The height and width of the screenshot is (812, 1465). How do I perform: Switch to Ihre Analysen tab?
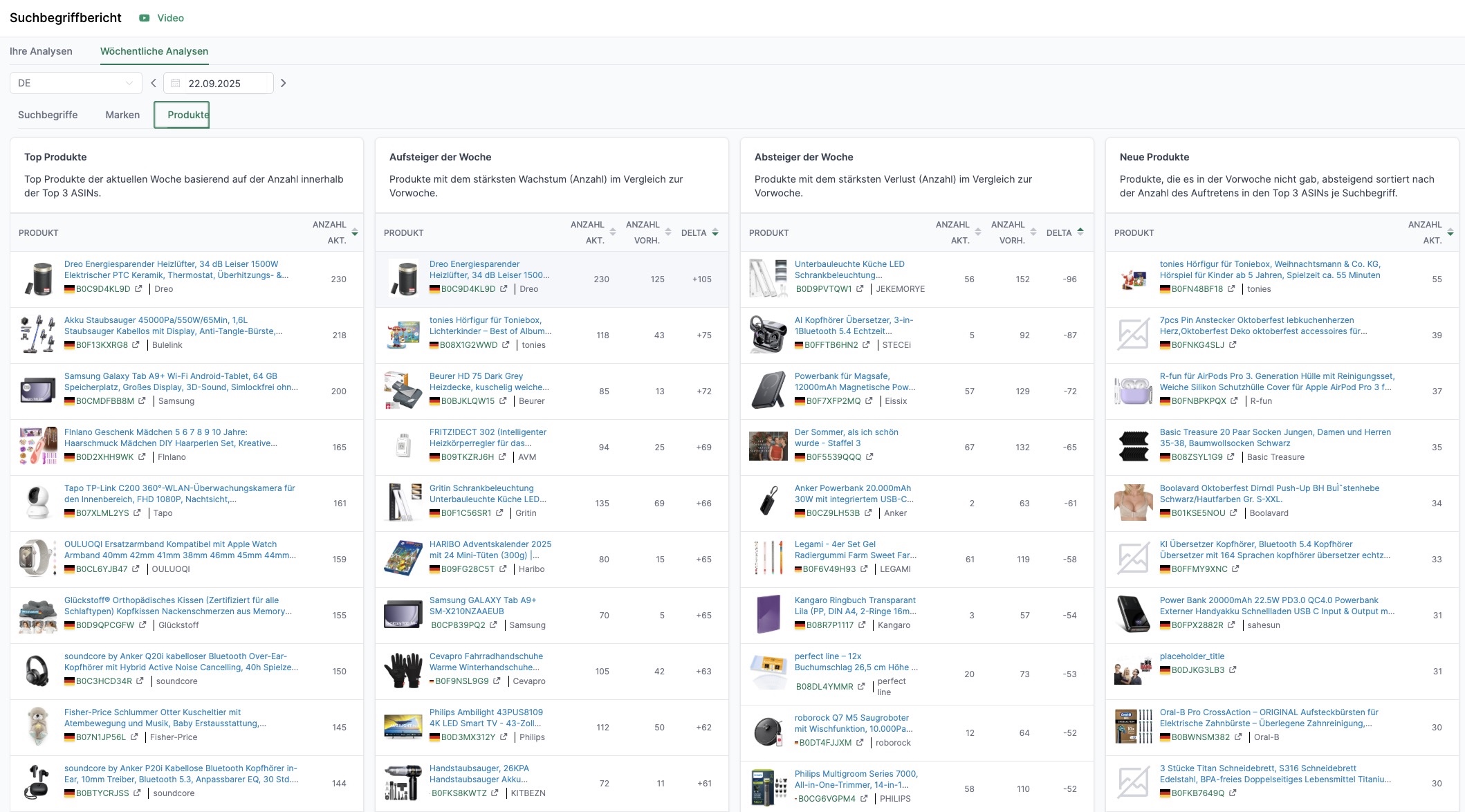click(41, 51)
